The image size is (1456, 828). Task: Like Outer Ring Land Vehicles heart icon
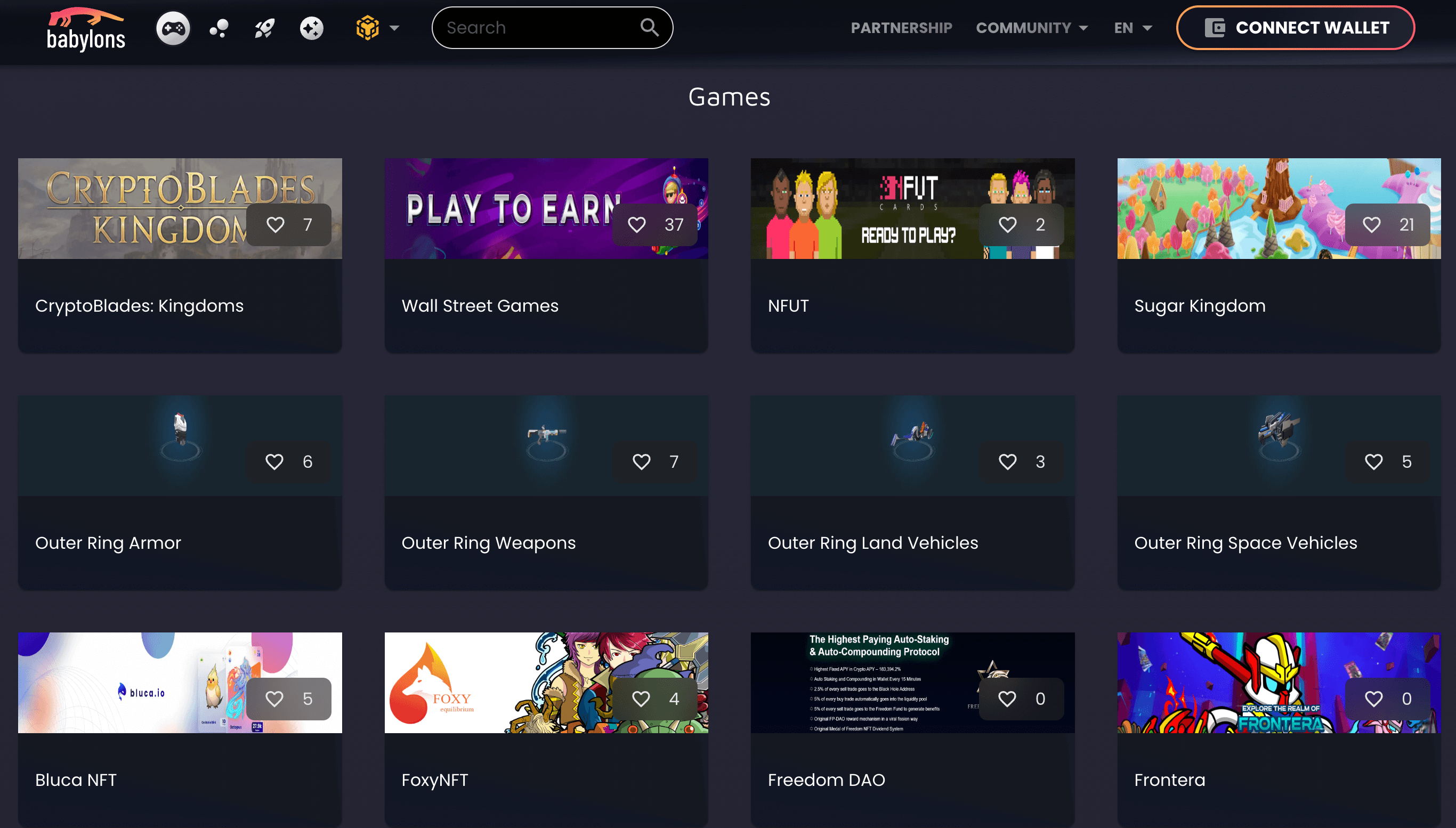tap(1007, 462)
